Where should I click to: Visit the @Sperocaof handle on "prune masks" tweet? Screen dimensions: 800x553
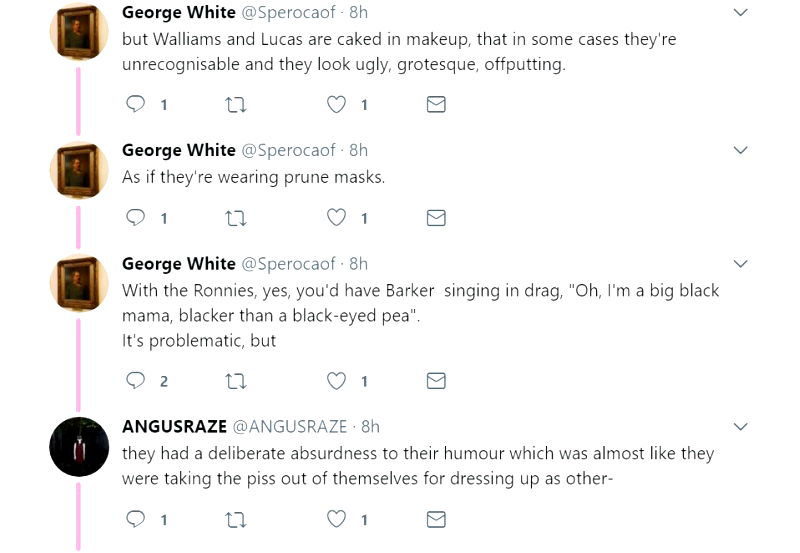pos(288,150)
